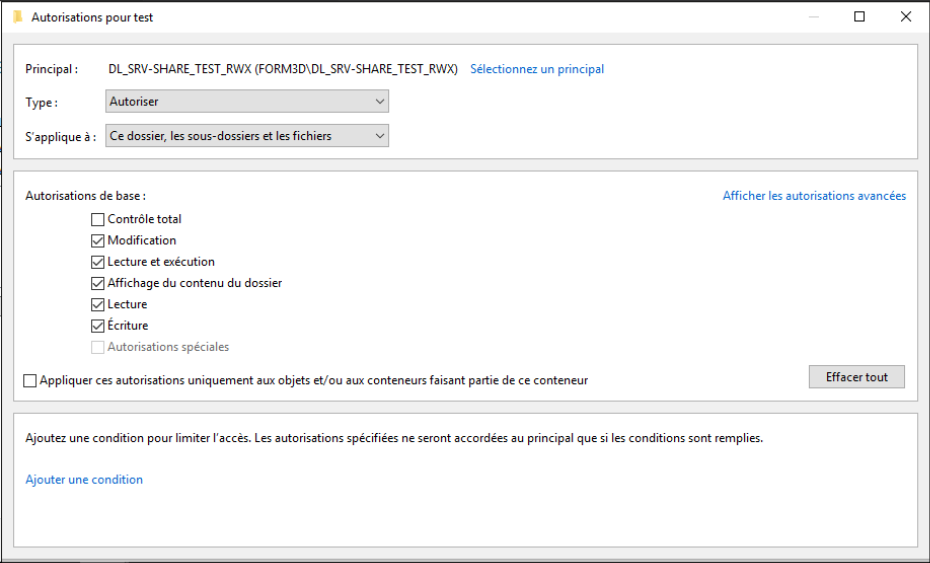Click Sélectionnez un principal link

537,69
